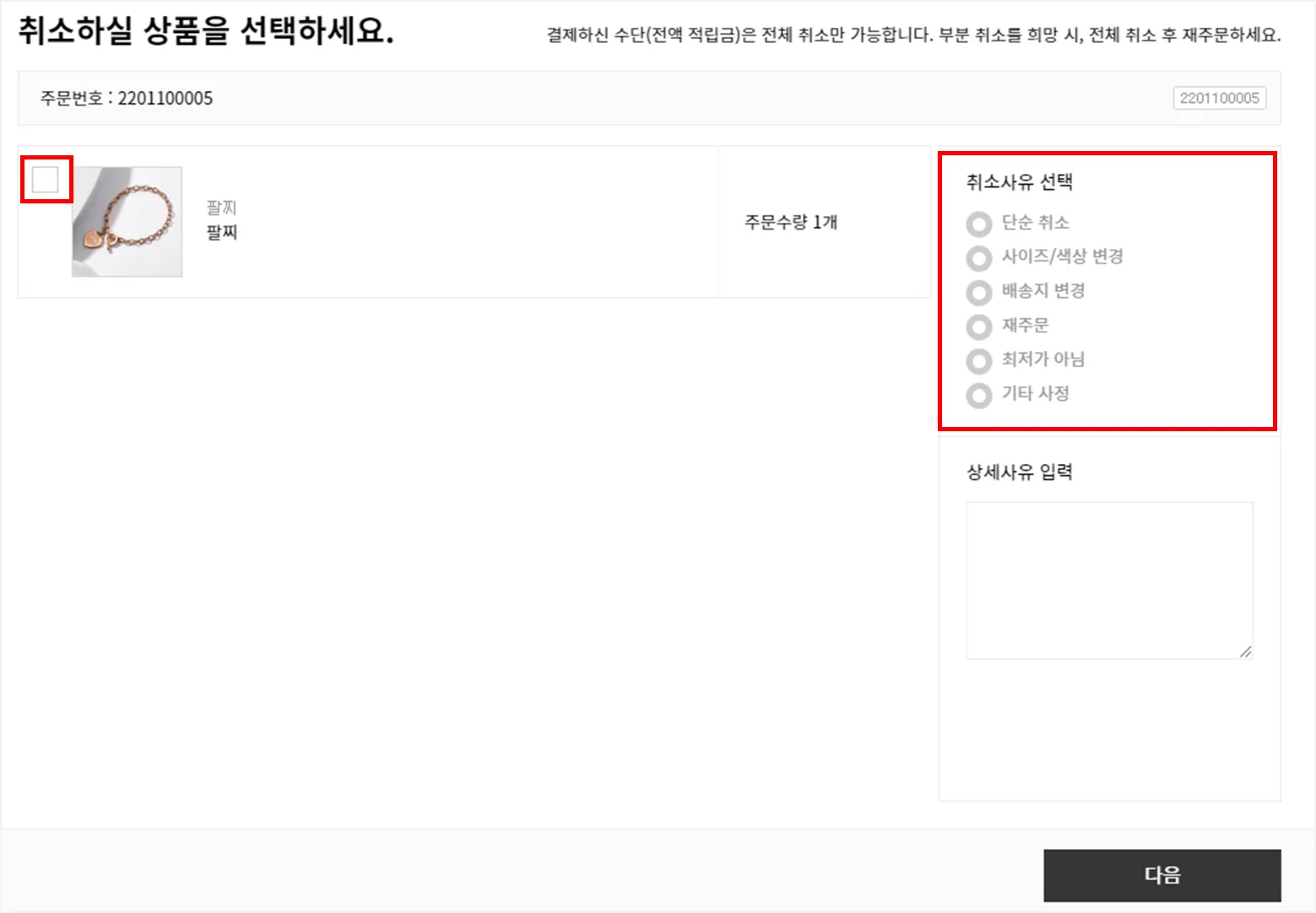Image resolution: width=1316 pixels, height=913 pixels.
Task: Click the 다음 button
Action: (1162, 875)
